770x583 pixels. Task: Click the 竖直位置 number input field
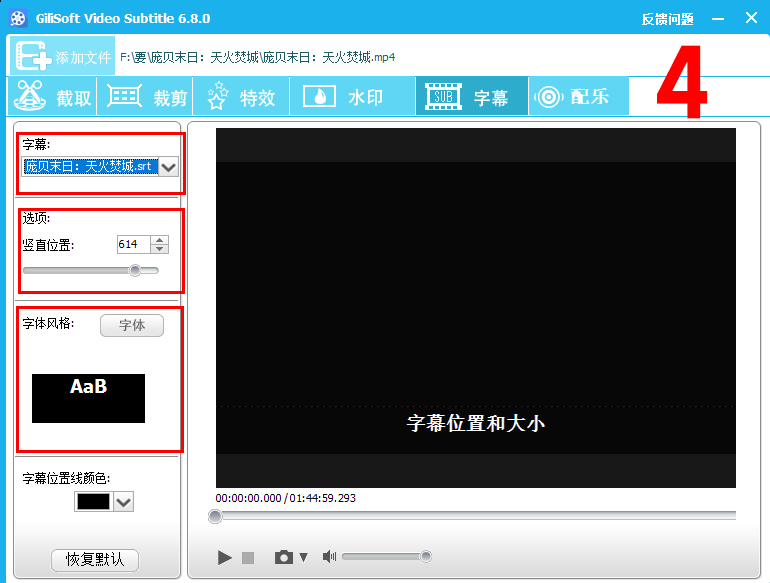pyautogui.click(x=132, y=244)
